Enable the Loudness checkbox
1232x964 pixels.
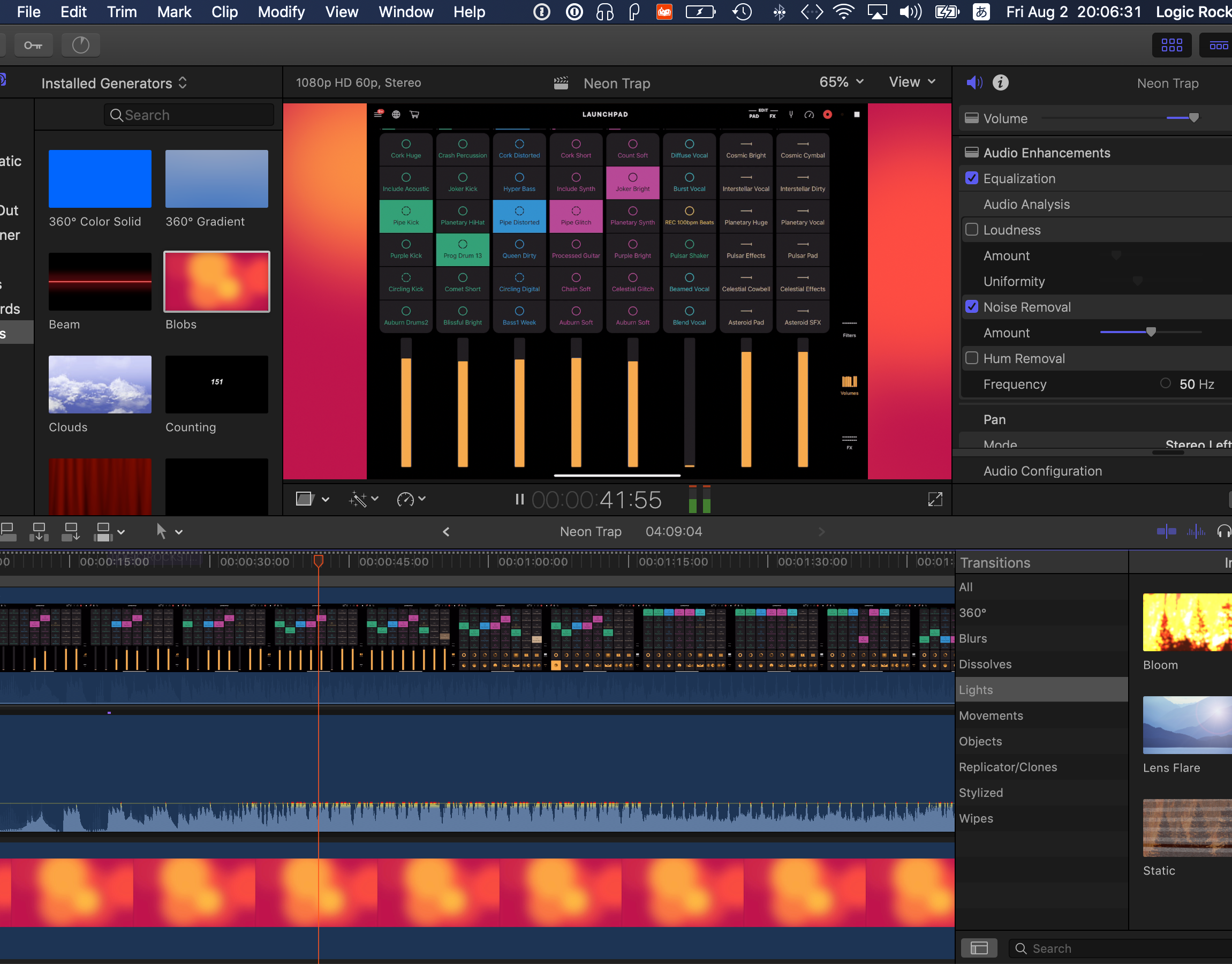click(x=971, y=230)
